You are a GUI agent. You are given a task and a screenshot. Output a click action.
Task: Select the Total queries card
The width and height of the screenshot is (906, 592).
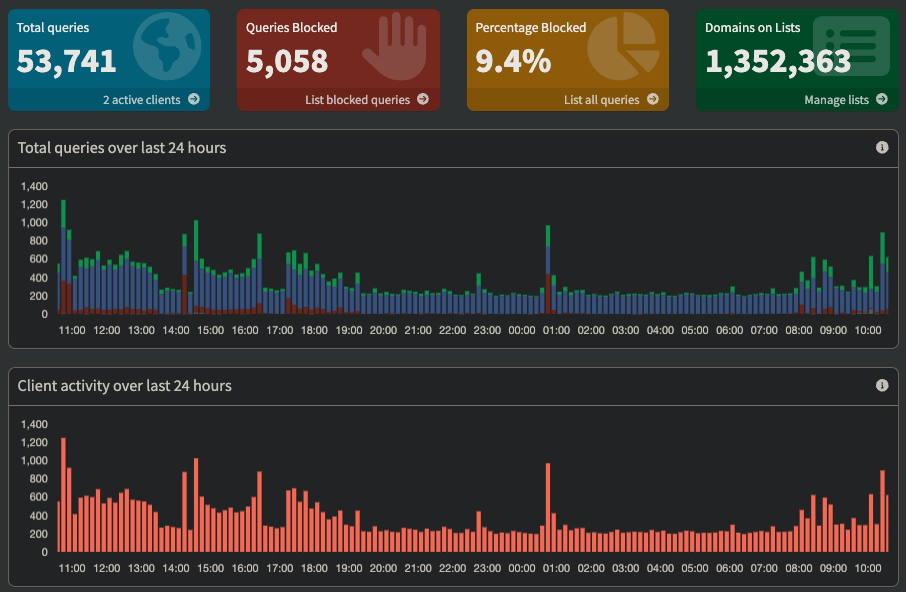108,55
